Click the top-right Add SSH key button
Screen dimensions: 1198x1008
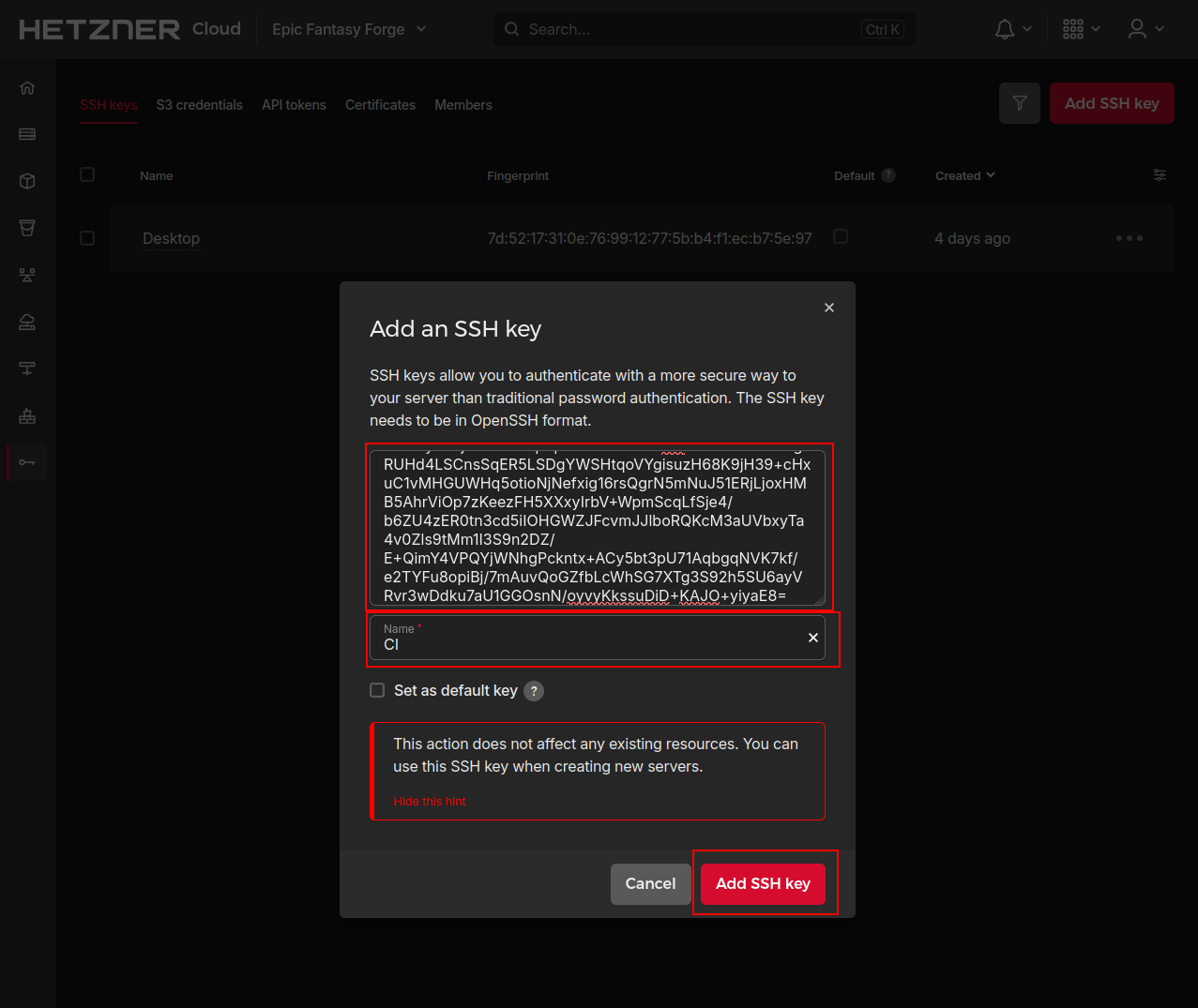pyautogui.click(x=1112, y=103)
